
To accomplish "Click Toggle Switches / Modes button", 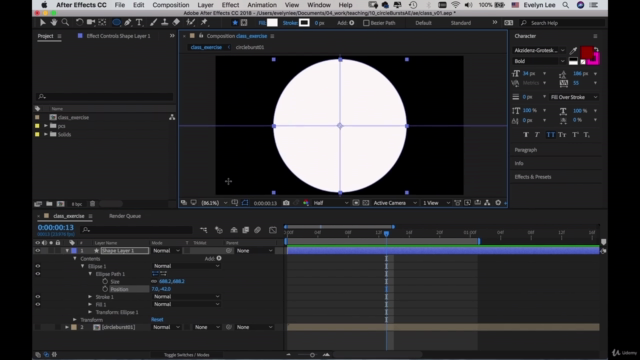I will pos(187,355).
